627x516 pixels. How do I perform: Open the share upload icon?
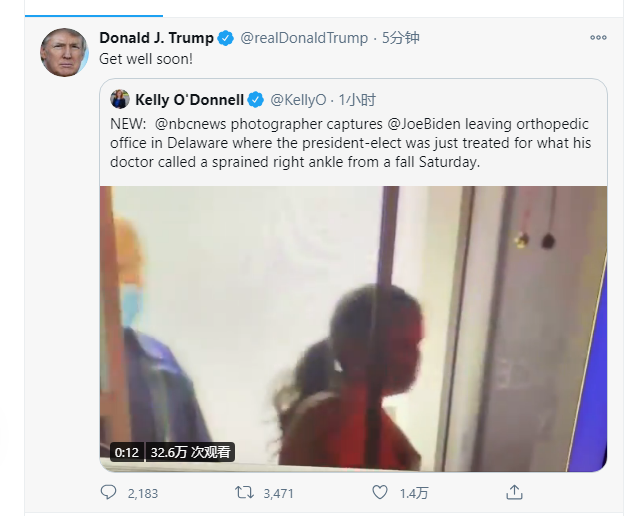pyautogui.click(x=514, y=492)
